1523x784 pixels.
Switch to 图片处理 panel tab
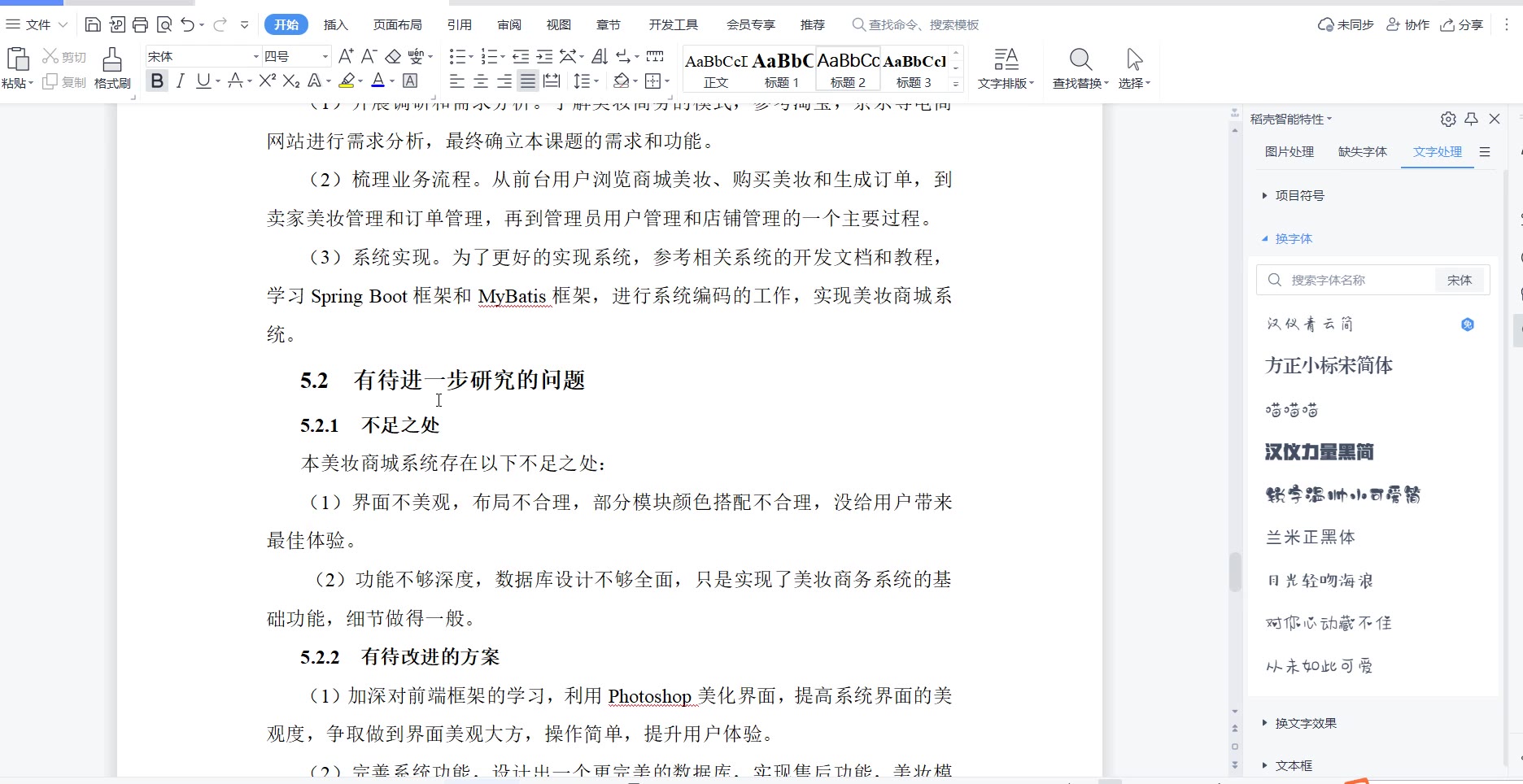pos(1290,151)
